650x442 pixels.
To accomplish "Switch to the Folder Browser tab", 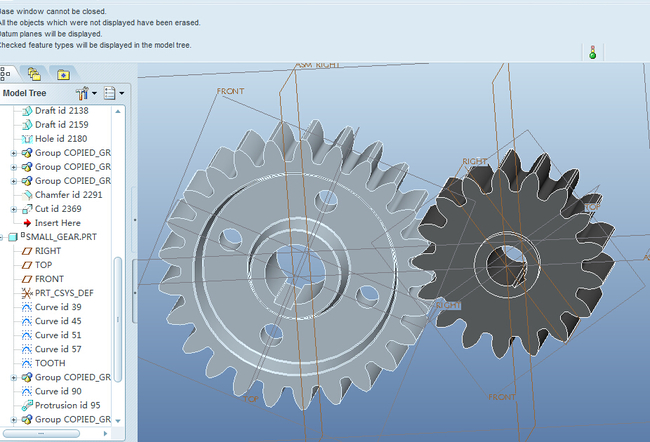I will pyautogui.click(x=35, y=73).
